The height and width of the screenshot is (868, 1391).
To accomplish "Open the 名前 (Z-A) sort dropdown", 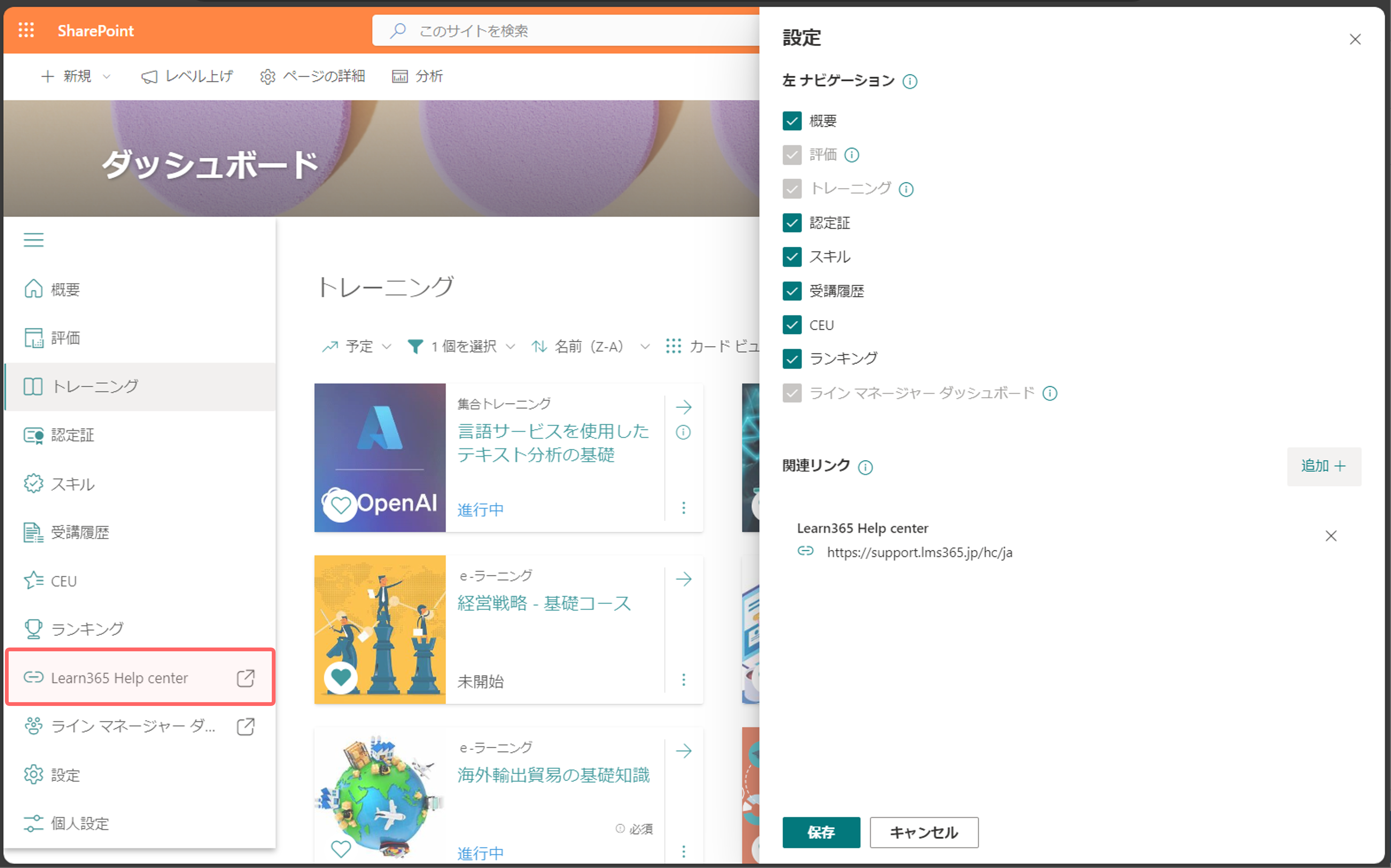I will pyautogui.click(x=591, y=346).
